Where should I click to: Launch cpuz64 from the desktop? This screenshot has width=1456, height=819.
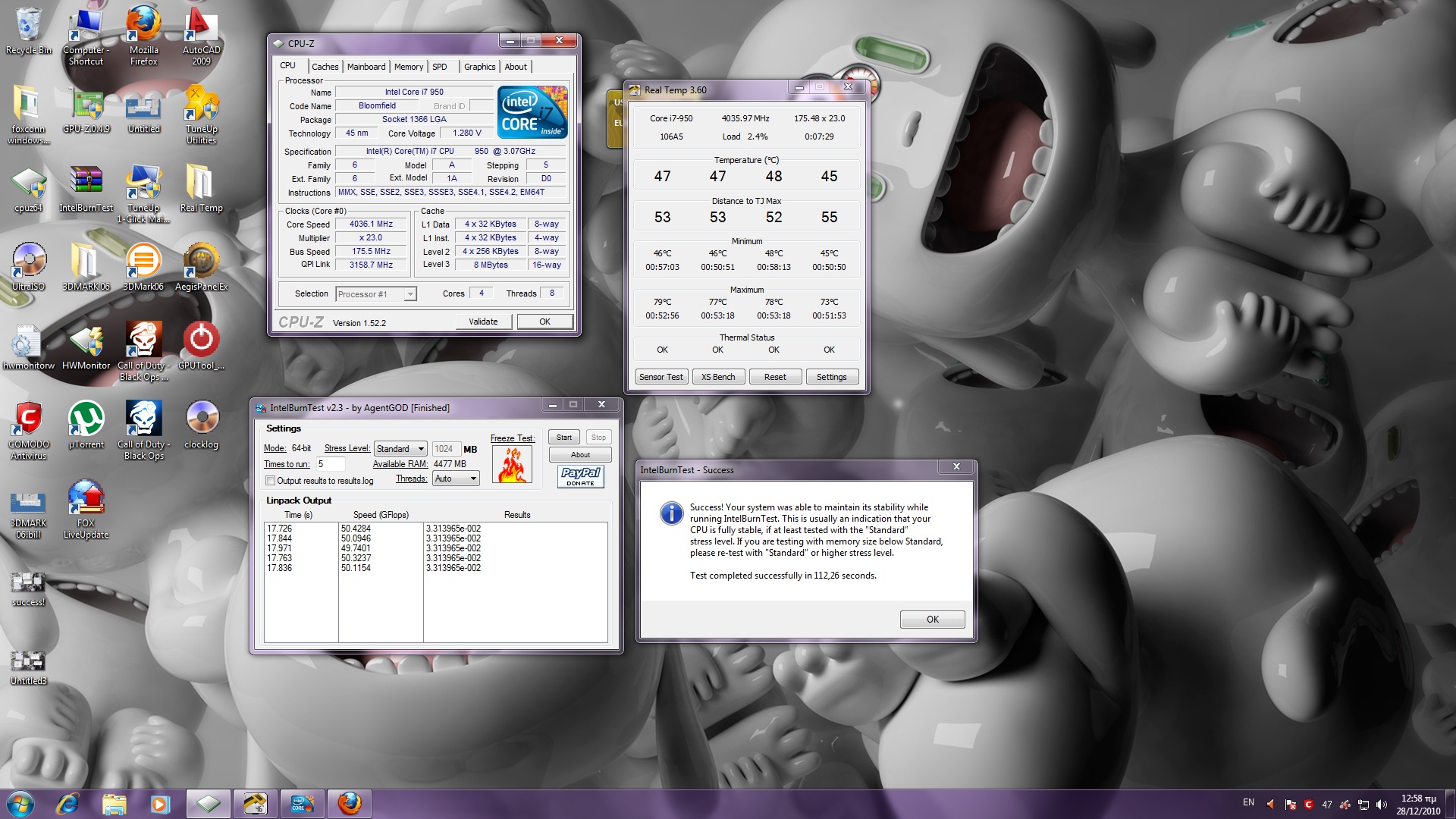(29, 187)
